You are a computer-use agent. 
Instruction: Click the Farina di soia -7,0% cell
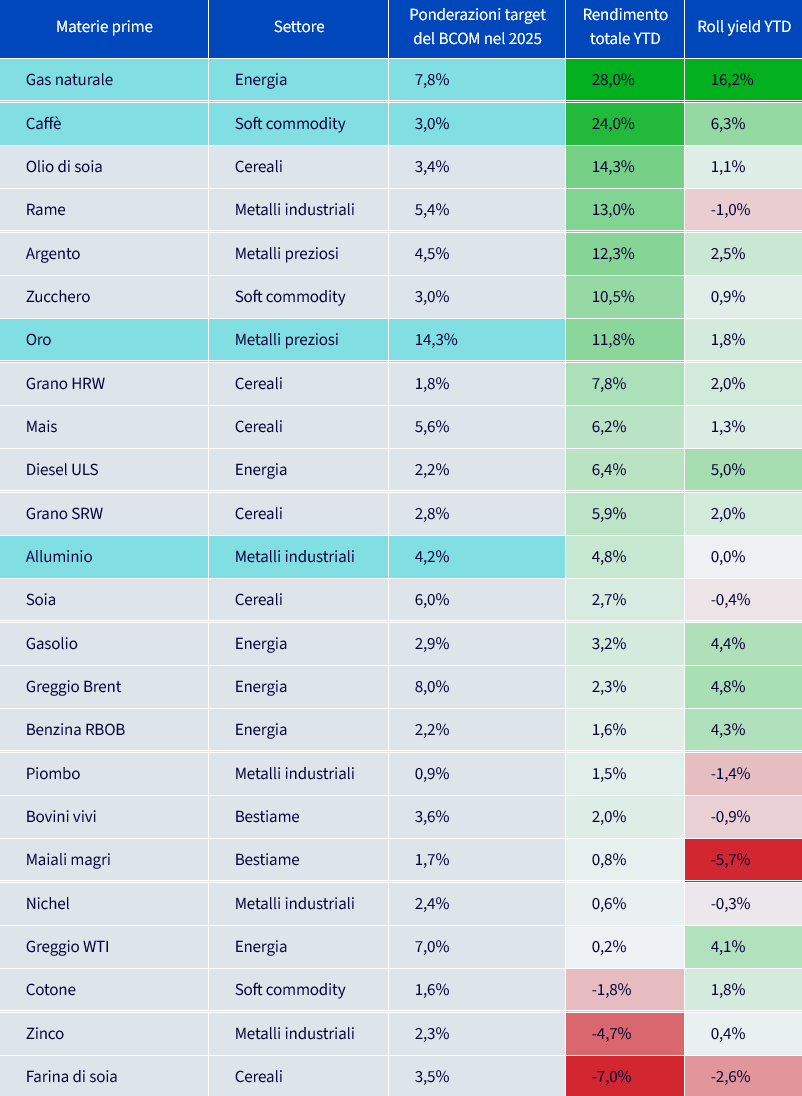click(x=625, y=1076)
